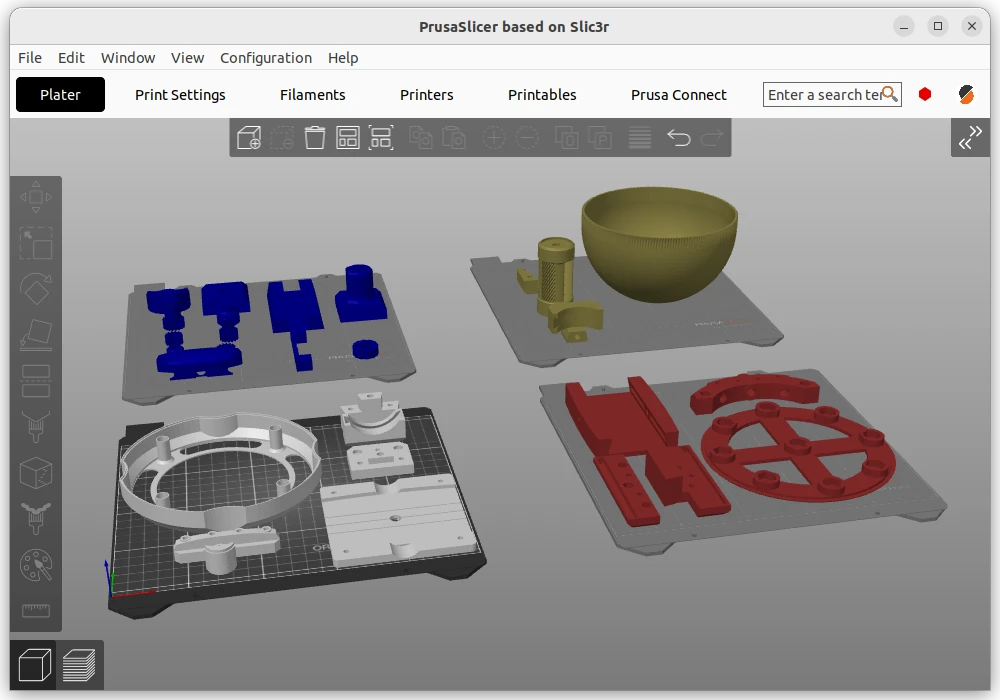Click the Arrange icon with corner brackets
The height and width of the screenshot is (700, 1000).
[x=381, y=138]
